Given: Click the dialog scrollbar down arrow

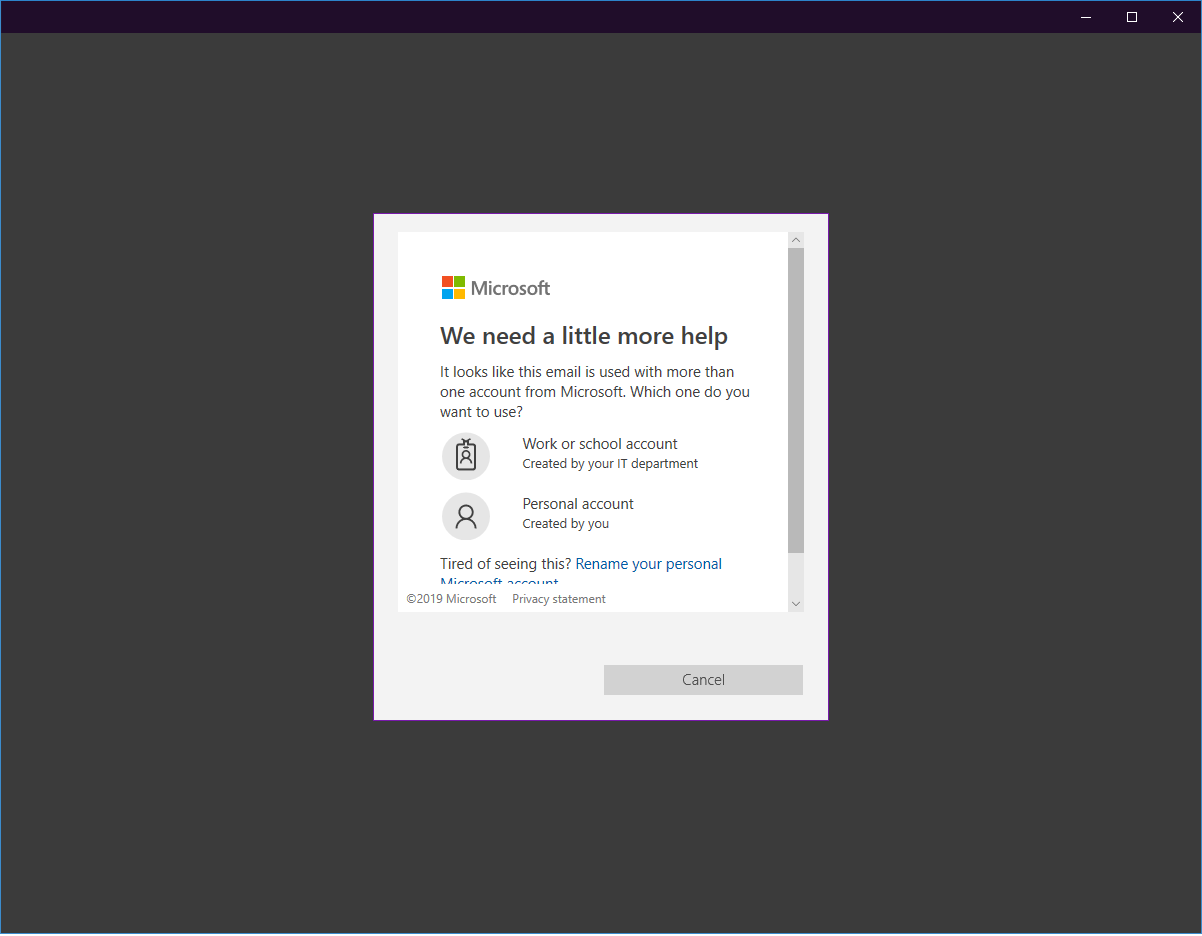Looking at the screenshot, I should 796,604.
